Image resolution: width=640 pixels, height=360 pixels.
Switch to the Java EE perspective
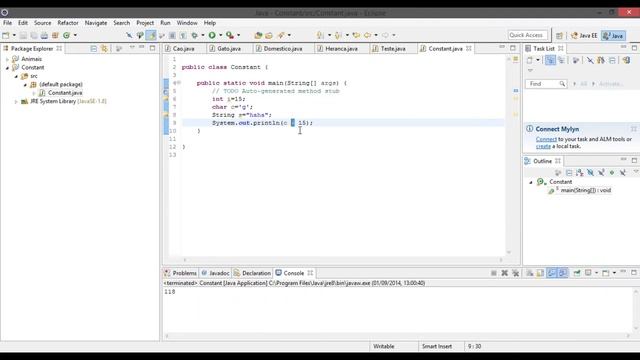coord(584,36)
